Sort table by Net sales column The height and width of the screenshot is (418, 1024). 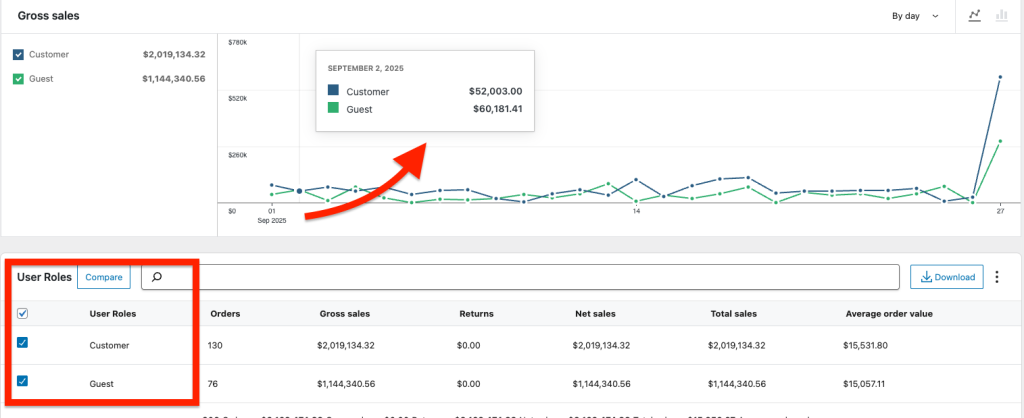(x=594, y=313)
